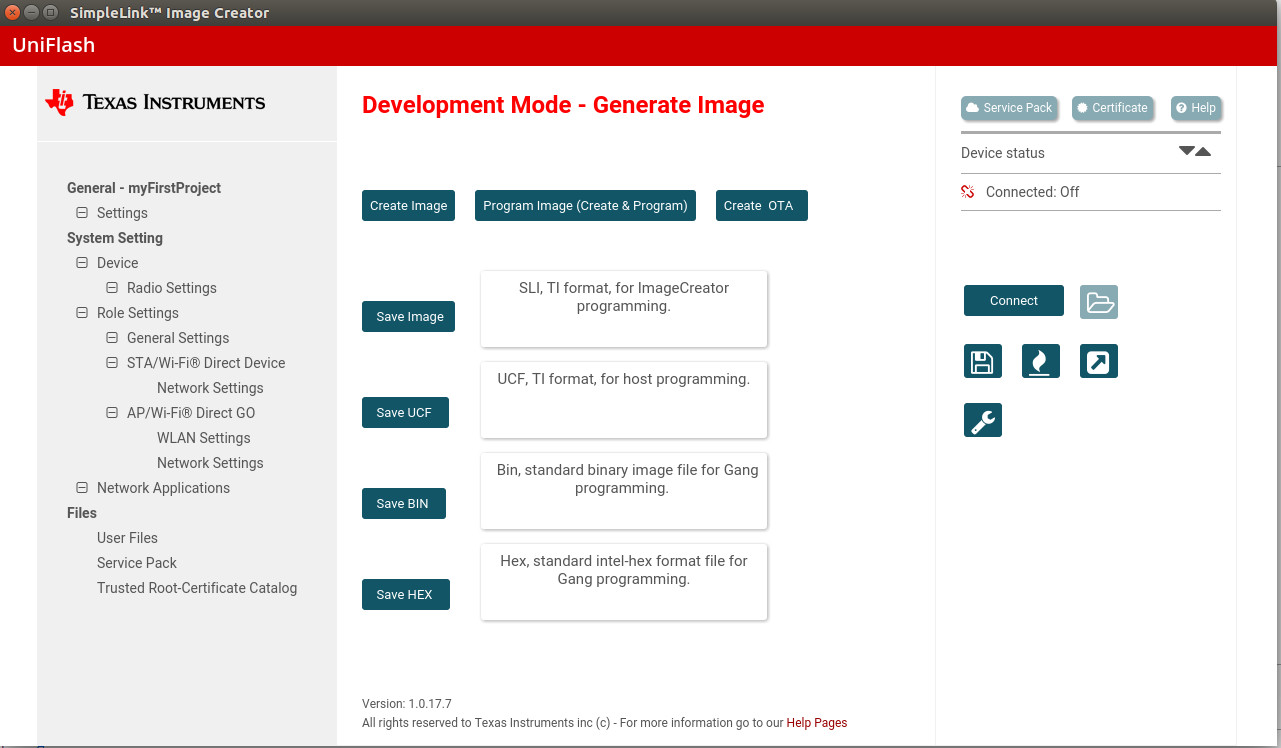Open the Help button

(x=1195, y=108)
